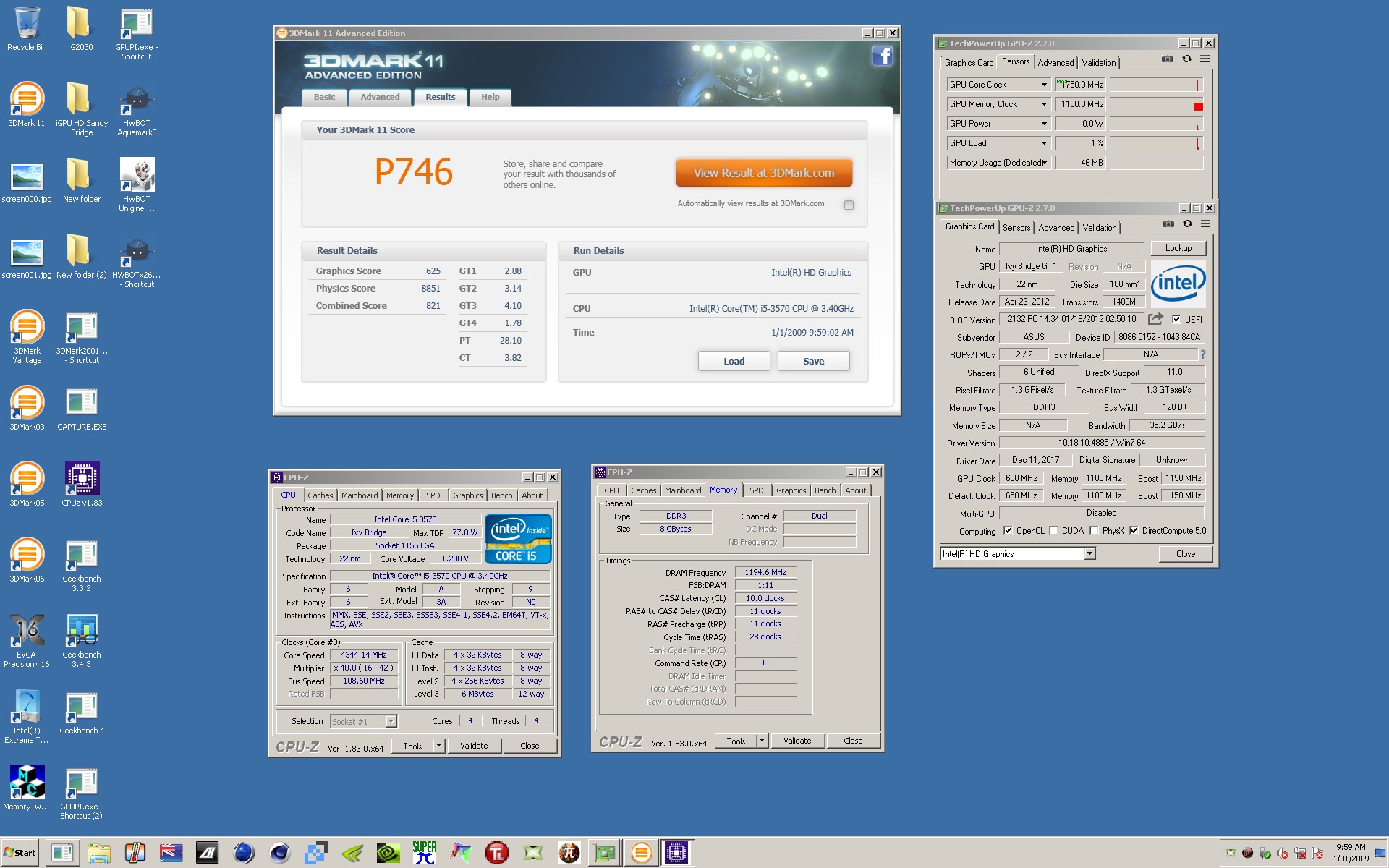Open the Socket #1 selection dropdown in CPU-Z

(391, 721)
